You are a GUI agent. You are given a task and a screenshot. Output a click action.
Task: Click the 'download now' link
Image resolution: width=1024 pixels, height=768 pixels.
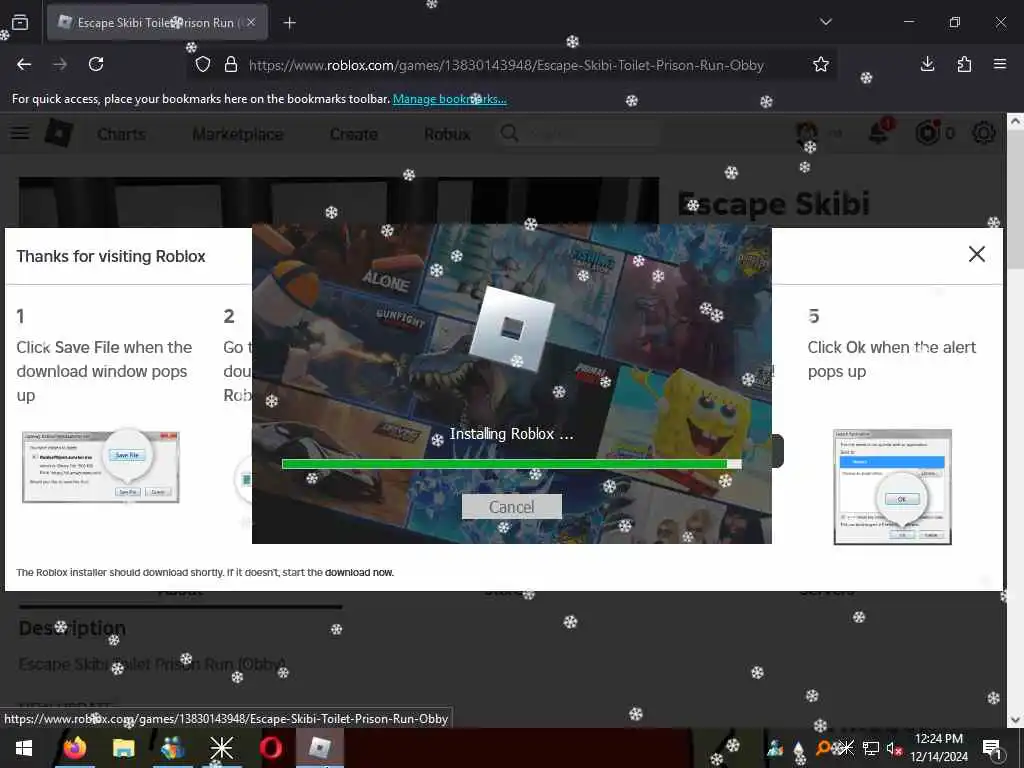click(359, 573)
